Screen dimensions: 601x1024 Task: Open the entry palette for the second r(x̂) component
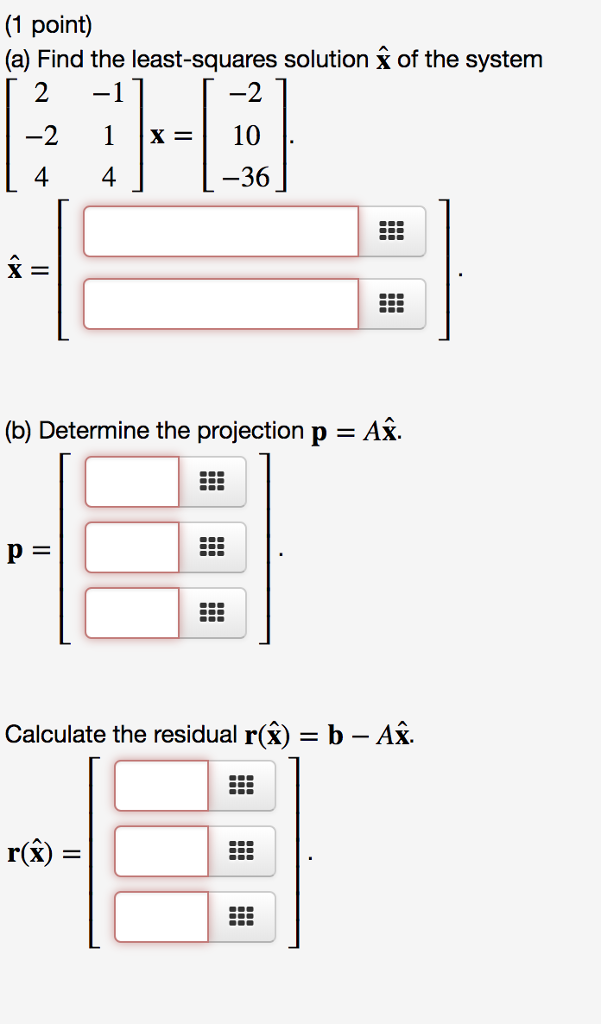pyautogui.click(x=240, y=852)
